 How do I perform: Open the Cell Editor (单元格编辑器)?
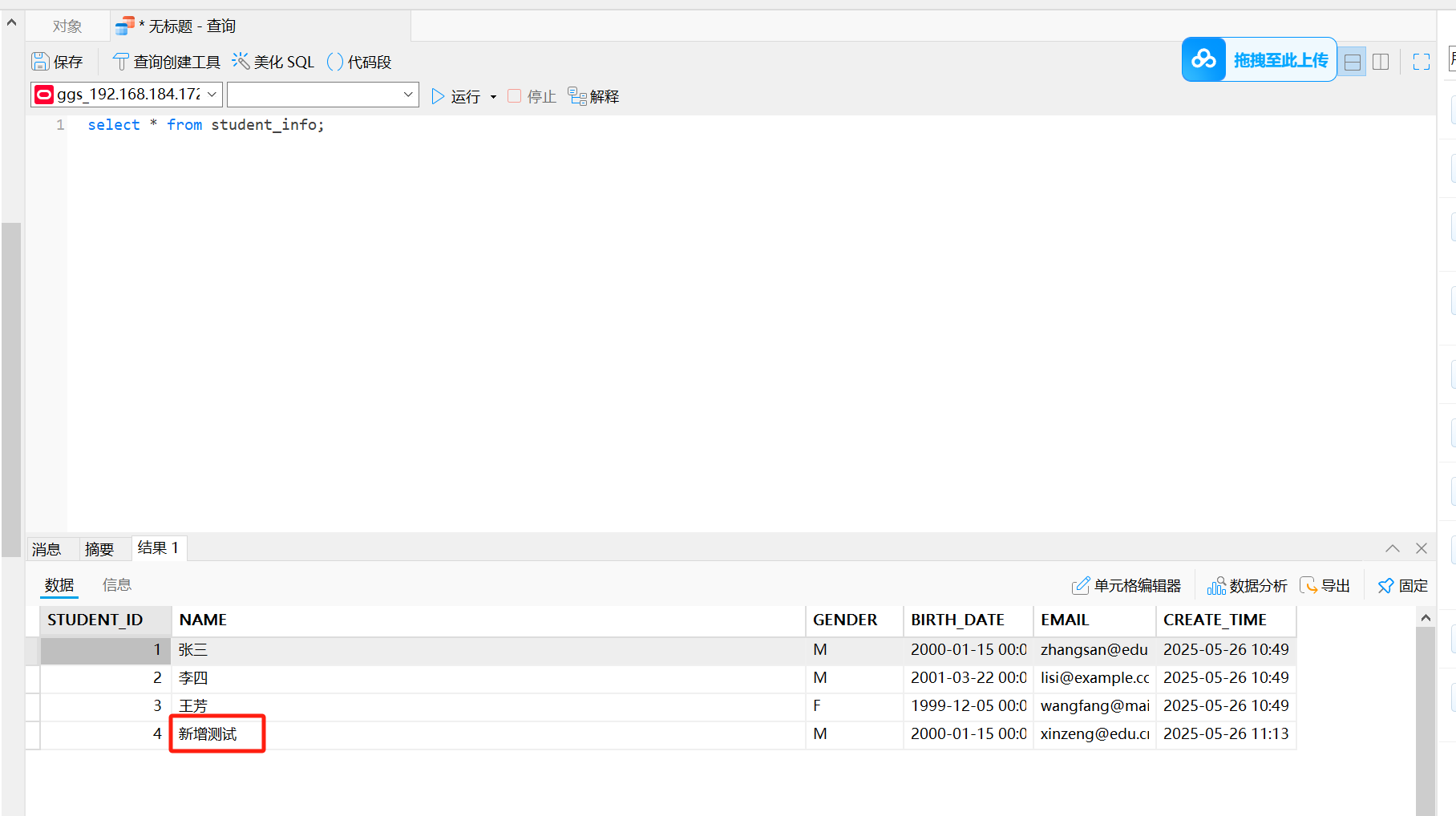click(1126, 586)
